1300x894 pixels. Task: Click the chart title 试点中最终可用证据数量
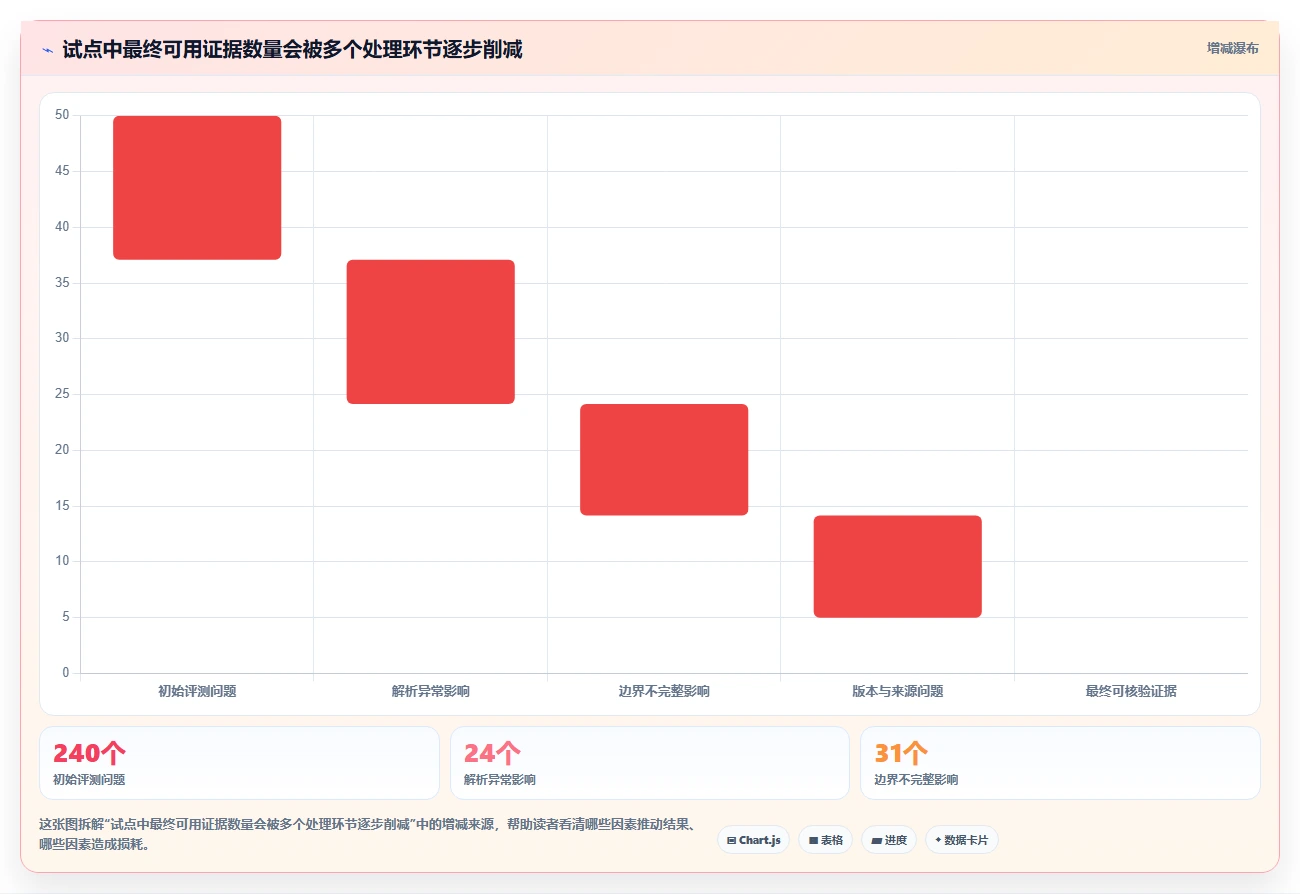[x=292, y=49]
